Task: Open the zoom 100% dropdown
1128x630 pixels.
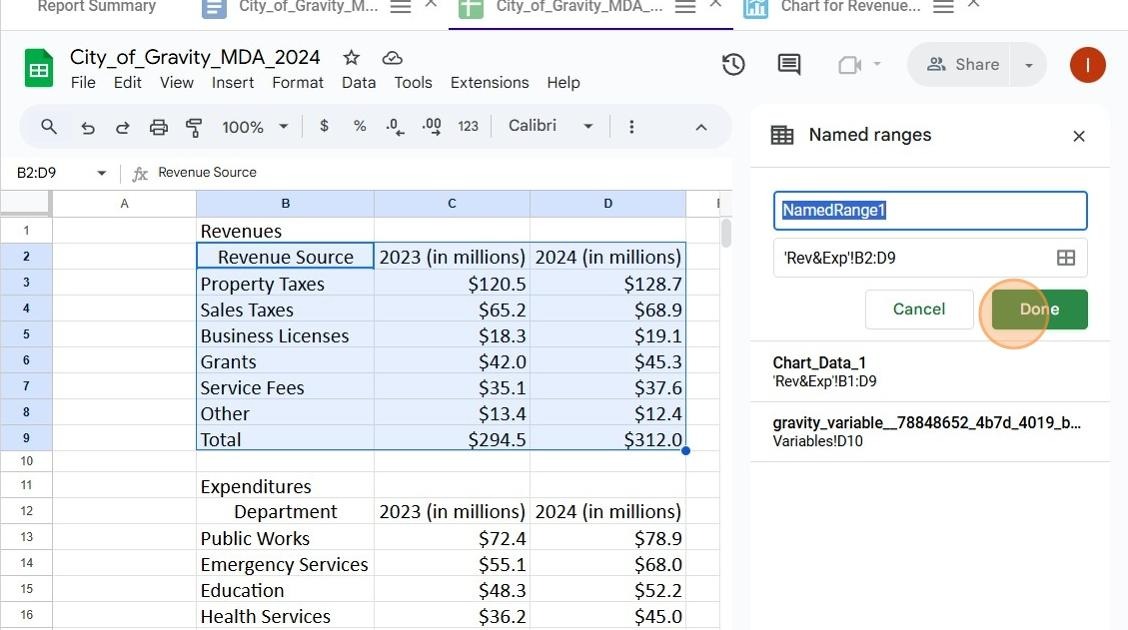Action: click(x=255, y=127)
